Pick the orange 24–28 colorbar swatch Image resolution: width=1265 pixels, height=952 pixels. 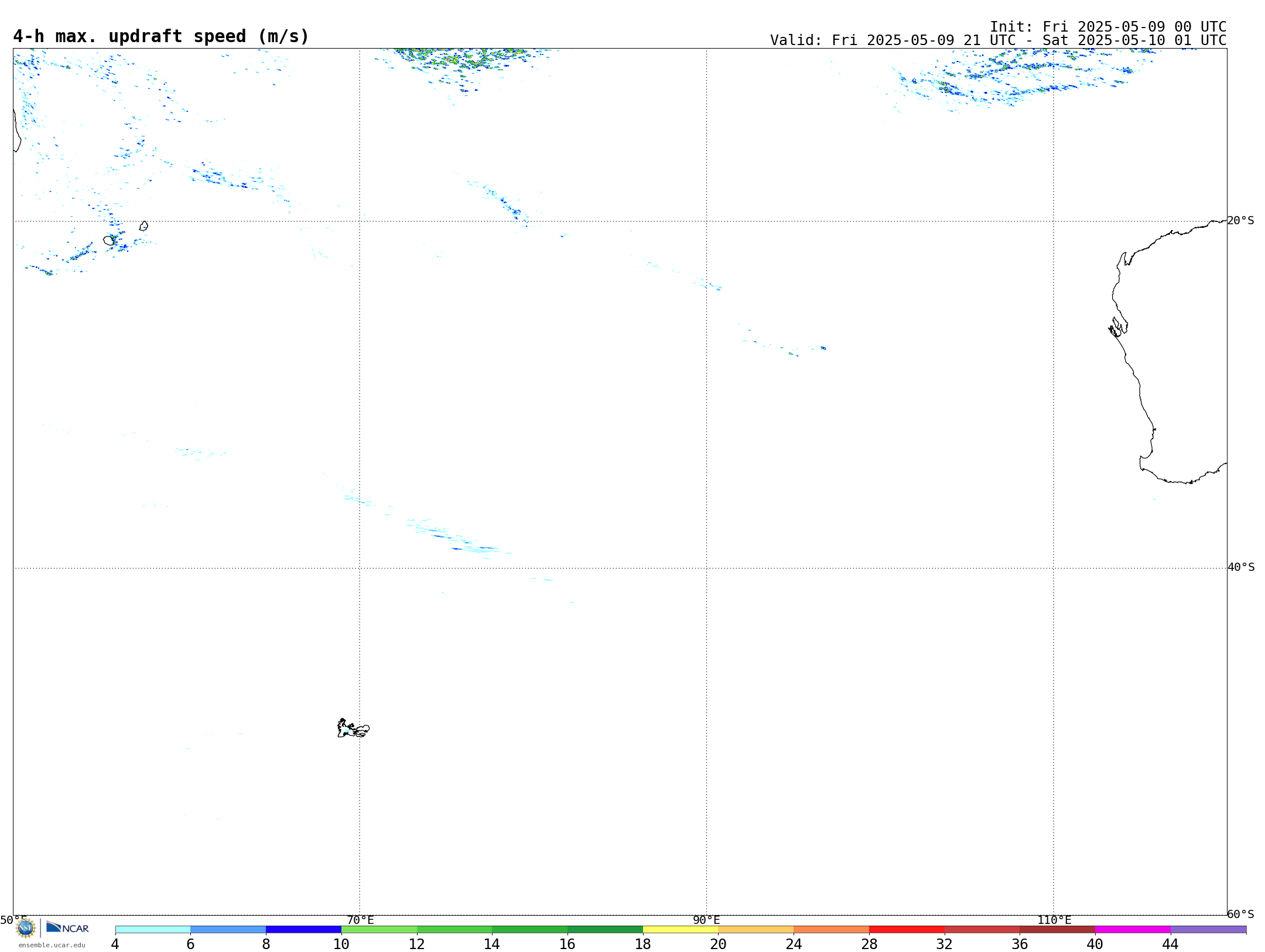(832, 930)
